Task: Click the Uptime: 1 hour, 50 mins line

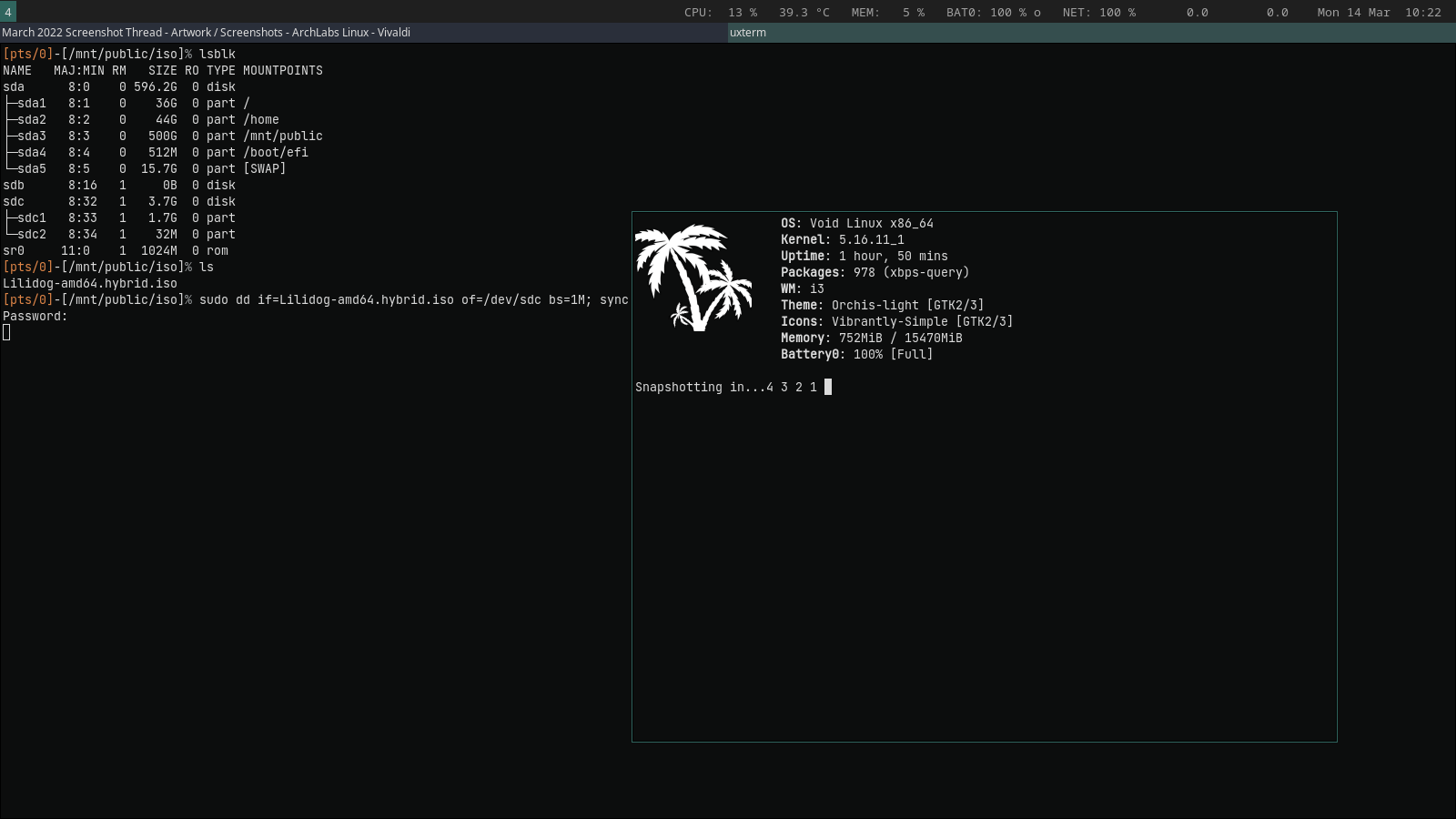Action: click(864, 256)
